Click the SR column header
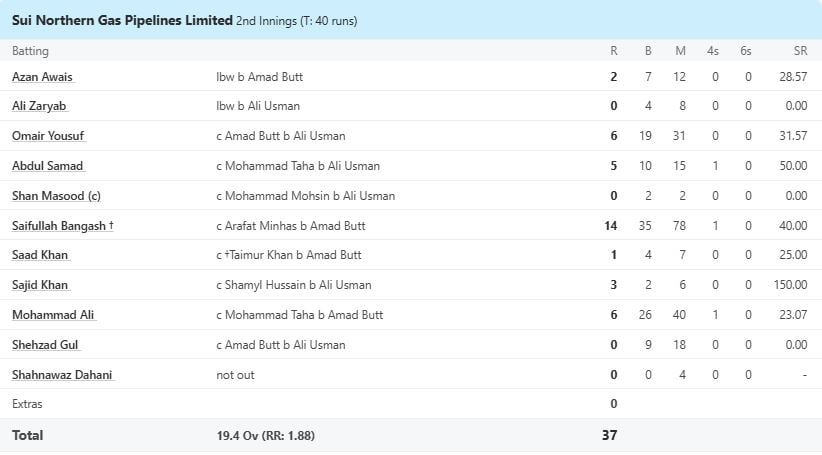 pos(799,51)
